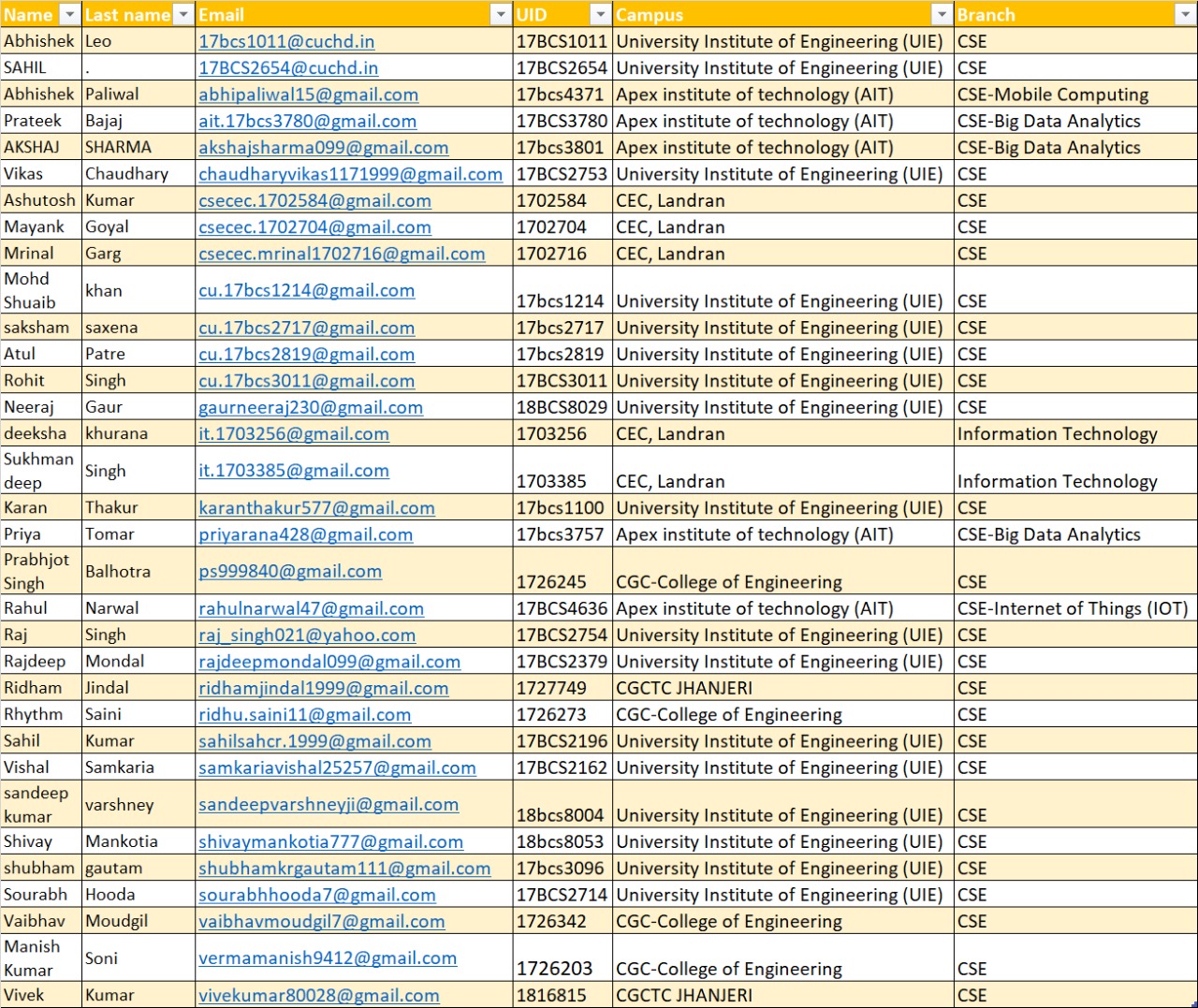This screenshot has width=1198, height=1008.
Task: Open email link 17bcs1011@cuchd.in
Action: (286, 42)
